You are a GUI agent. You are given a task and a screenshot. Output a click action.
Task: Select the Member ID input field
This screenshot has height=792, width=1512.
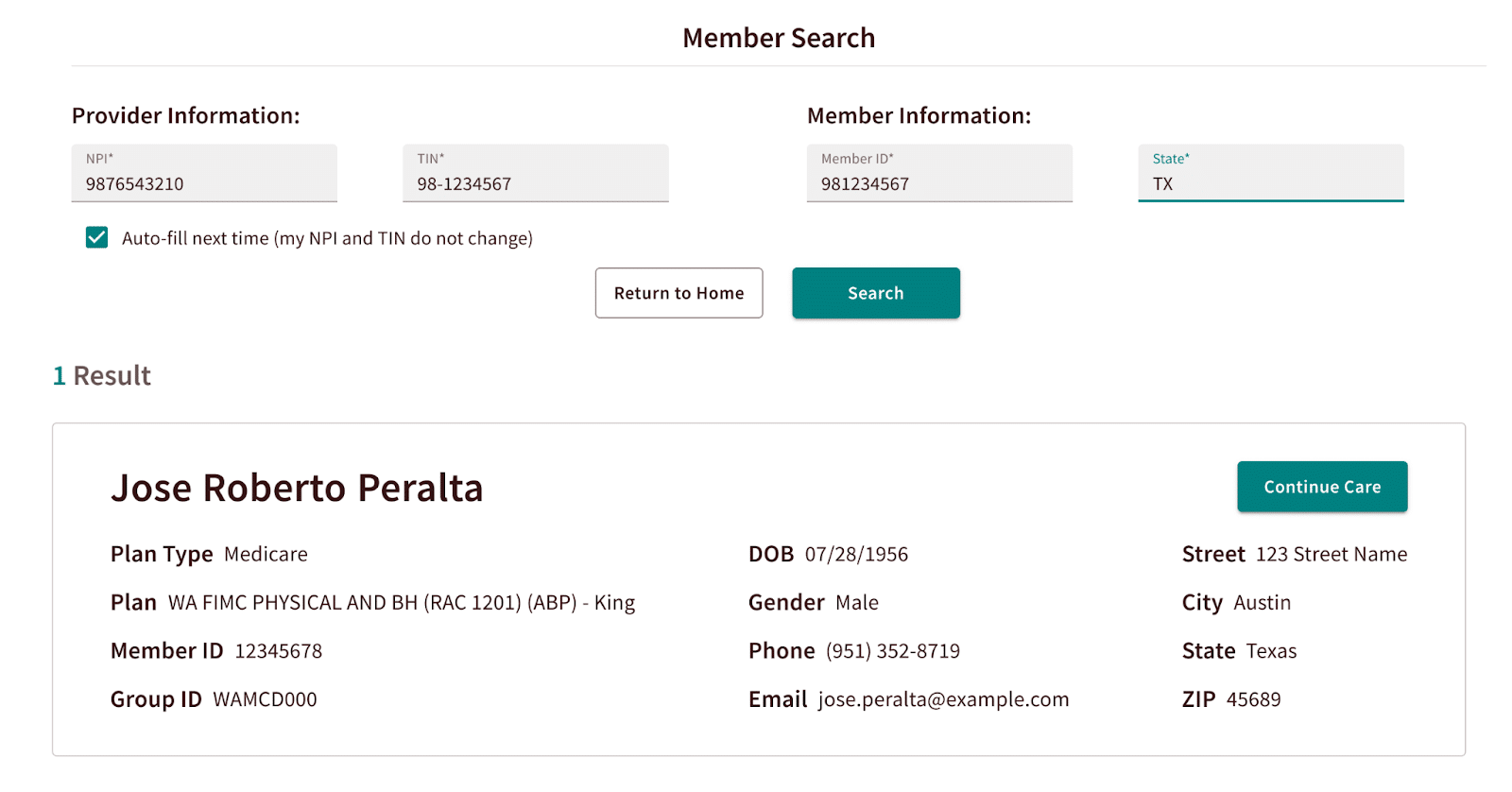click(x=939, y=173)
